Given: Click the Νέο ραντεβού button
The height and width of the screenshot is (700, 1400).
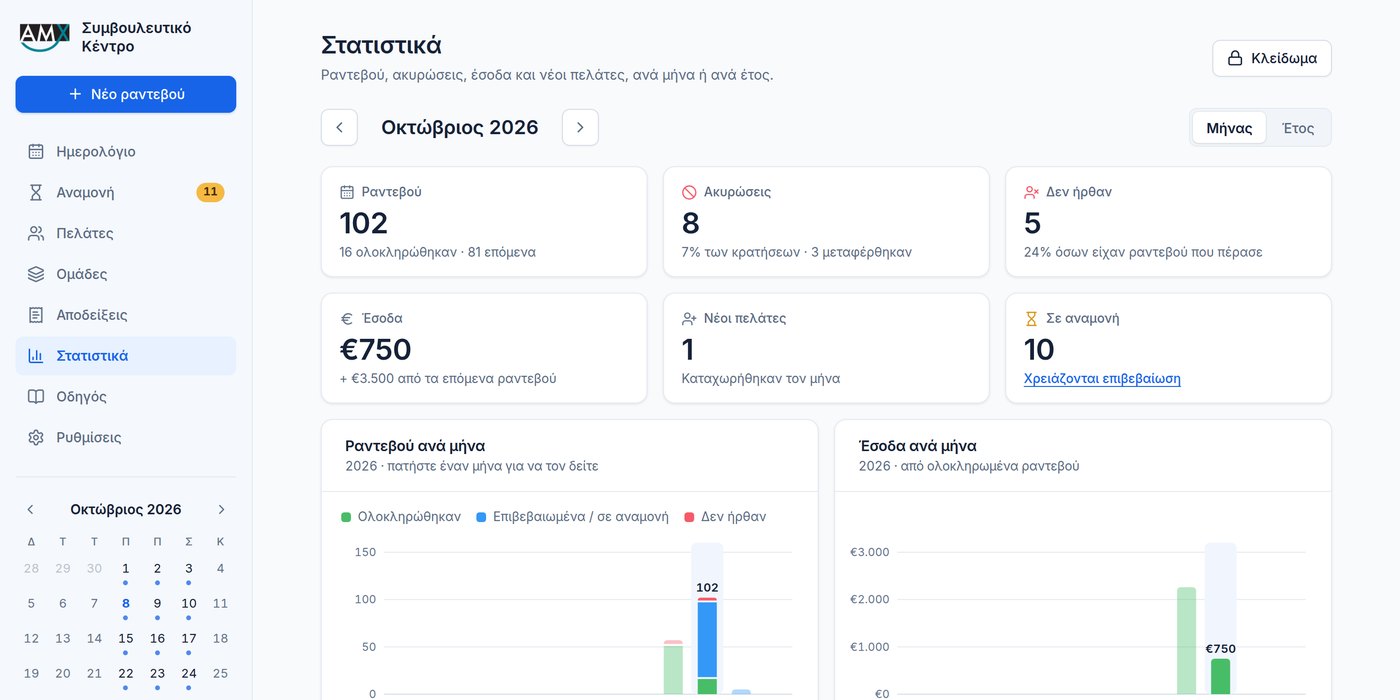Looking at the screenshot, I should point(126,94).
